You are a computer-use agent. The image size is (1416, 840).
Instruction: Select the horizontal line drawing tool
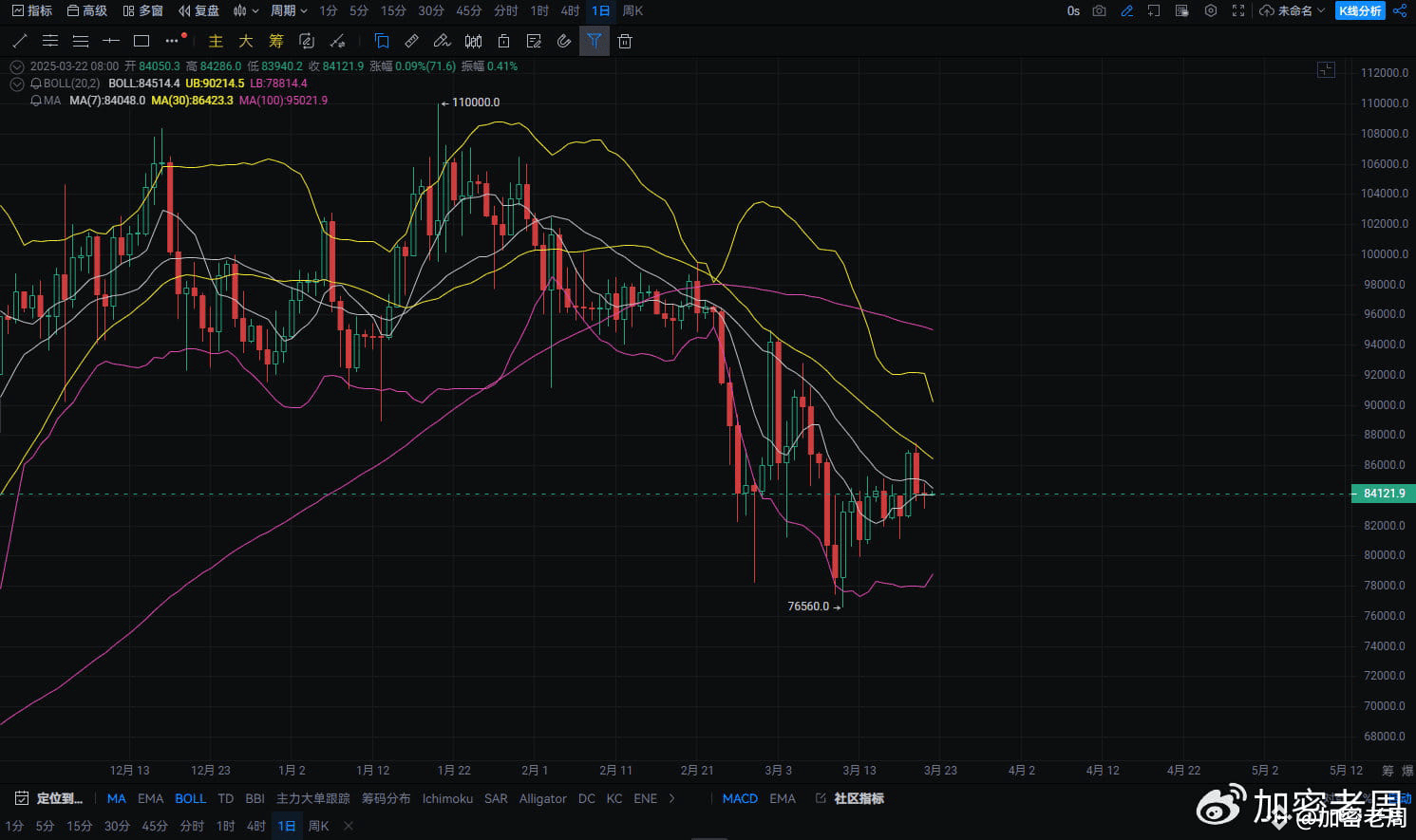coord(111,41)
